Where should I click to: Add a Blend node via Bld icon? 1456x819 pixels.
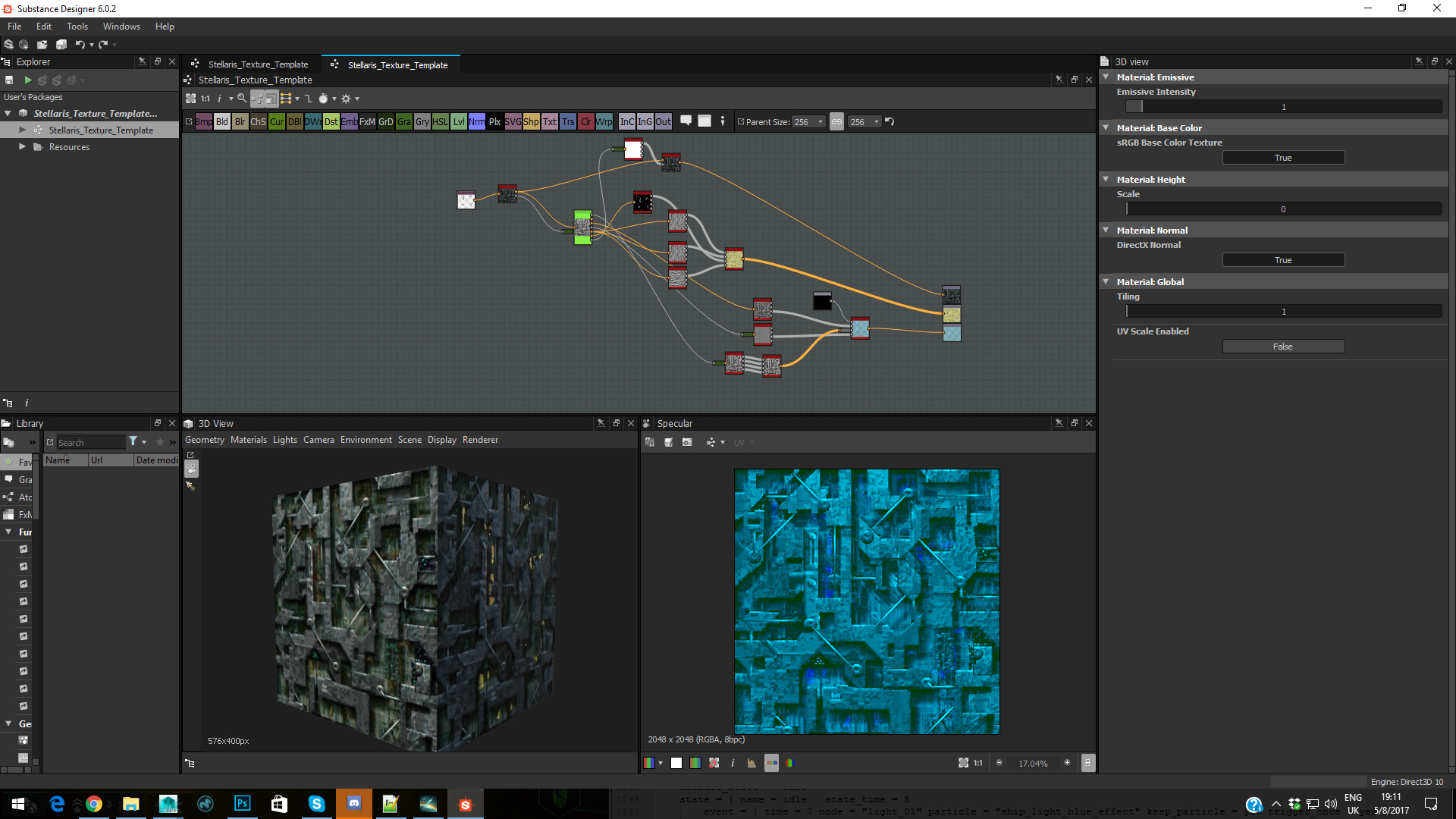(x=221, y=121)
